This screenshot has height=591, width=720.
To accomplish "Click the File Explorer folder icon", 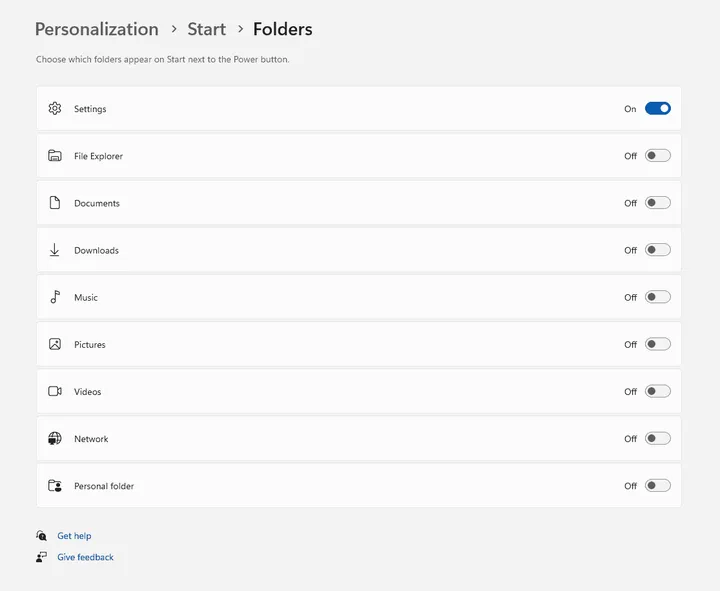I will click(x=55, y=156).
